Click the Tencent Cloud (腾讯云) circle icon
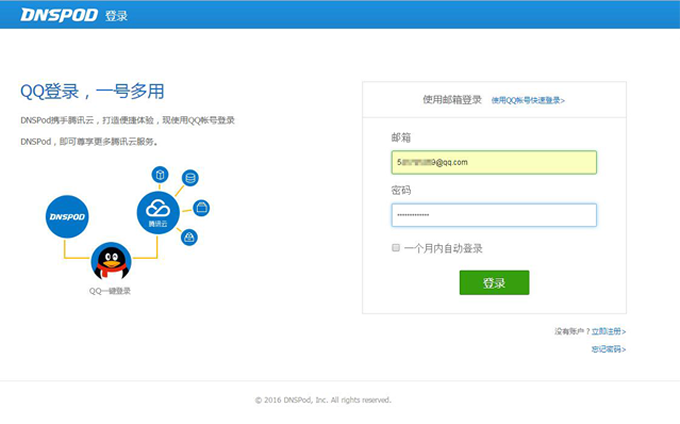This screenshot has height=424, width=680. point(158,211)
